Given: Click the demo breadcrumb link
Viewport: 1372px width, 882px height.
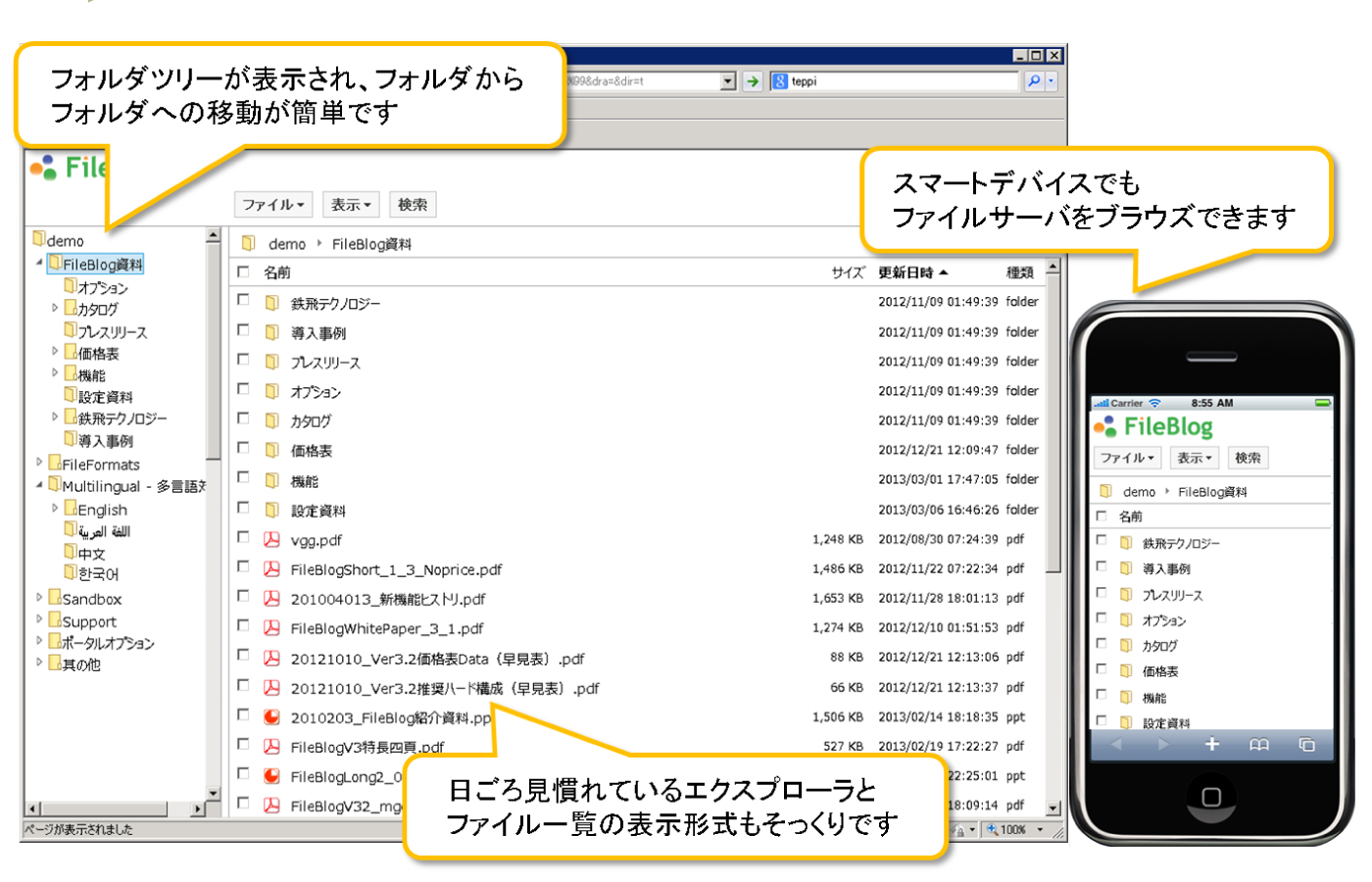Looking at the screenshot, I should click(x=287, y=243).
